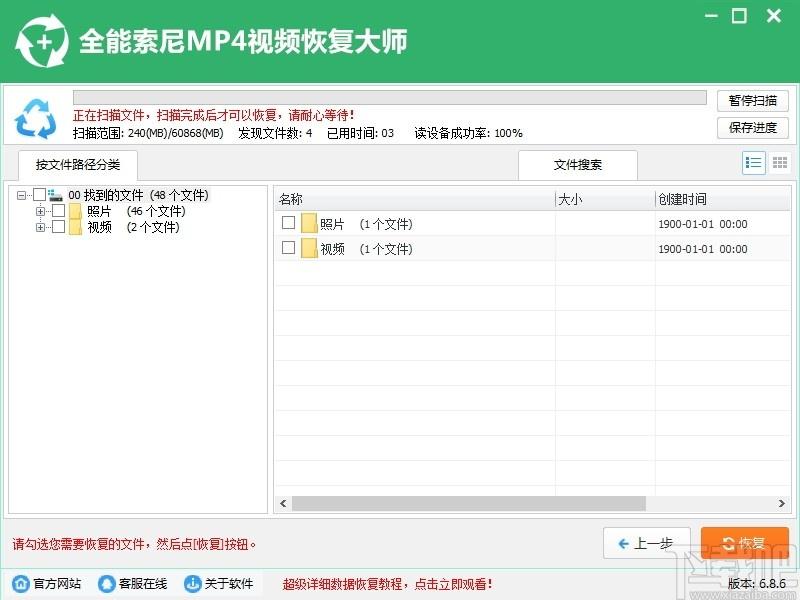Collapse the 找到的文件 root node

pos(21,195)
